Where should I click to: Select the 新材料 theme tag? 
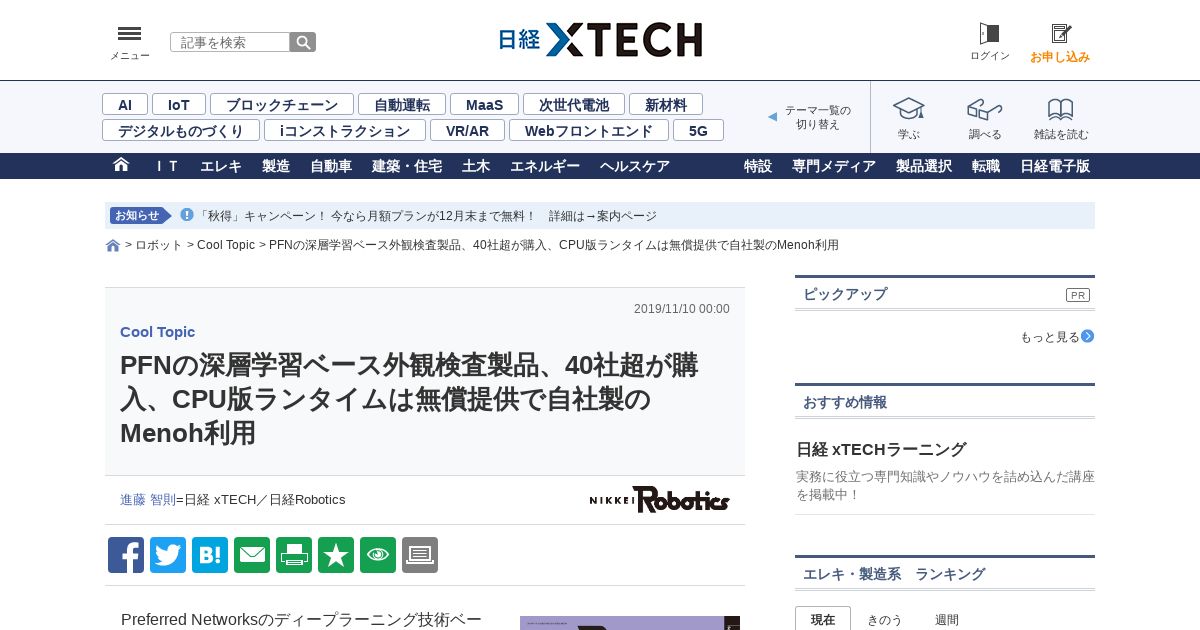click(x=666, y=104)
